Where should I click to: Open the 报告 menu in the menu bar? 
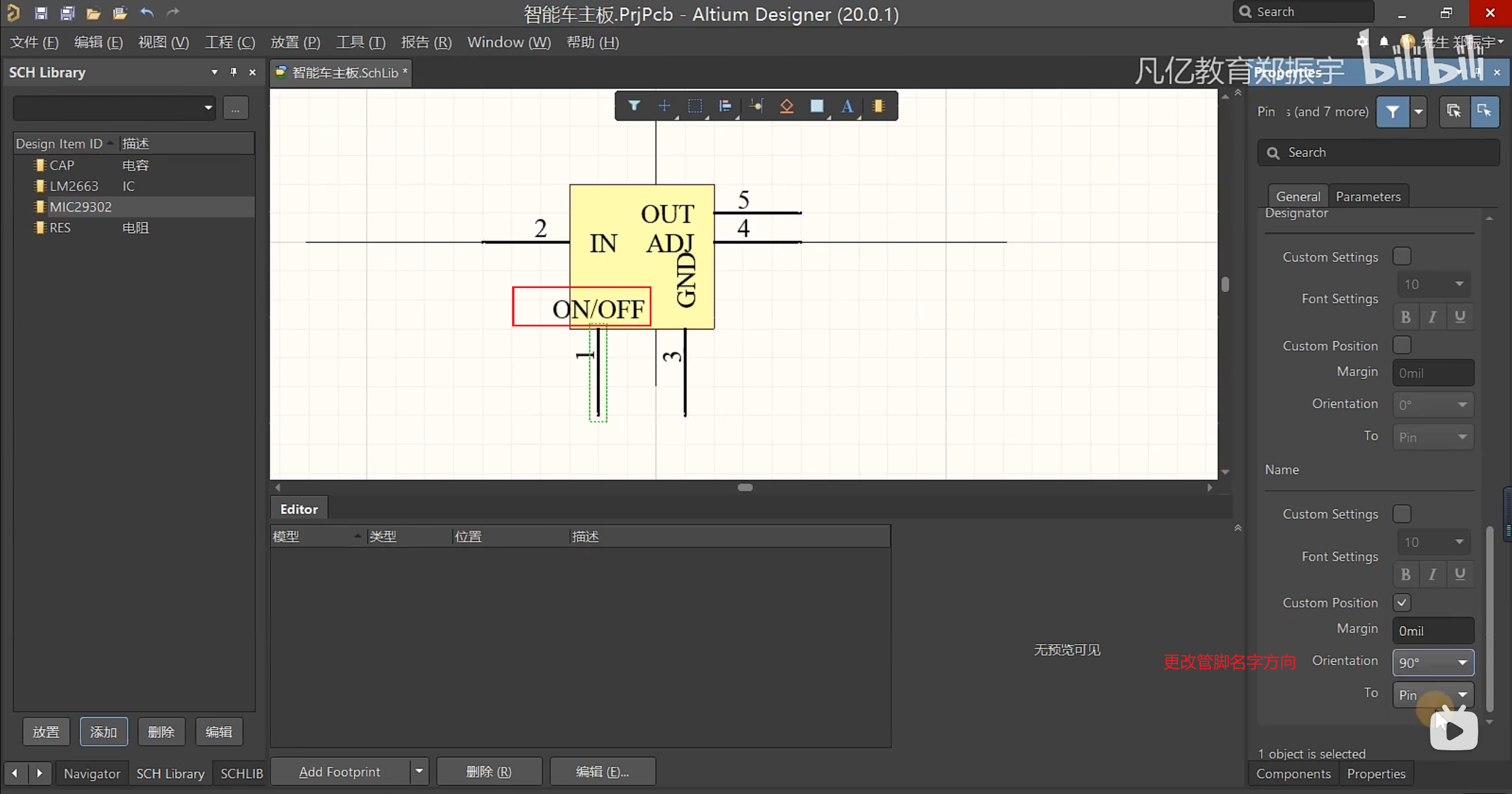tap(426, 42)
